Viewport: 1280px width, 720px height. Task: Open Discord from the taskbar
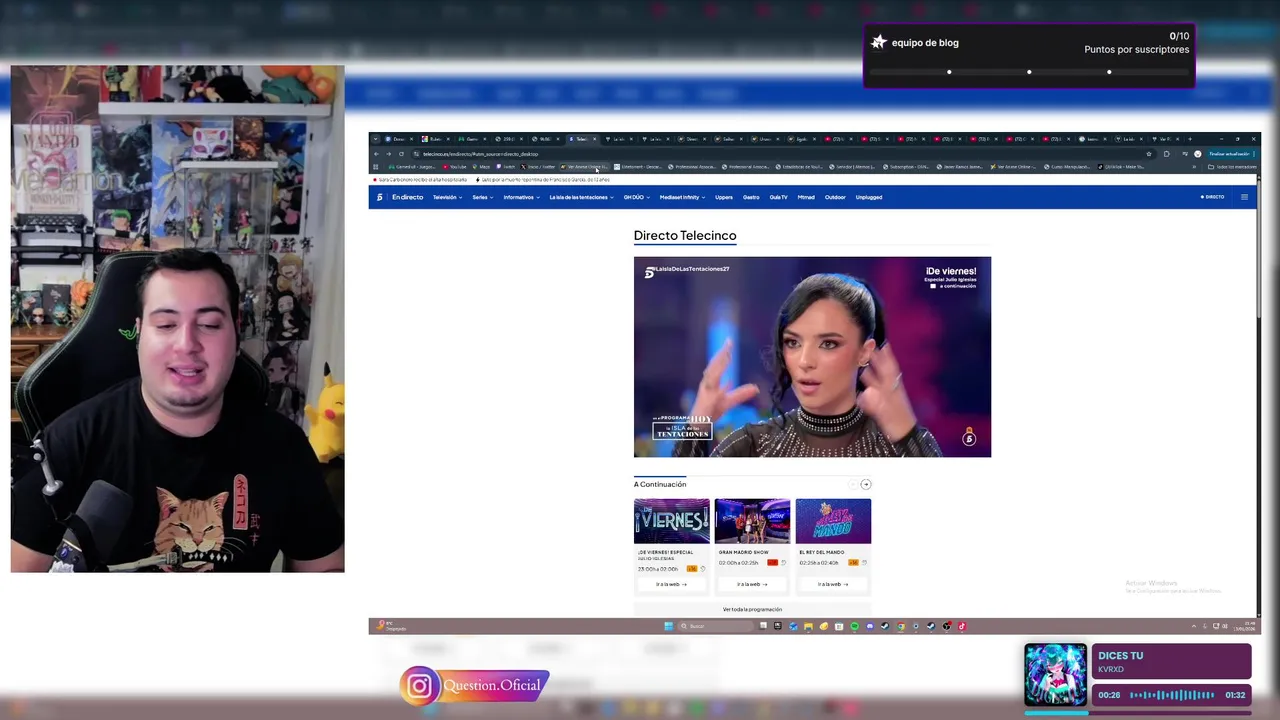point(870,626)
